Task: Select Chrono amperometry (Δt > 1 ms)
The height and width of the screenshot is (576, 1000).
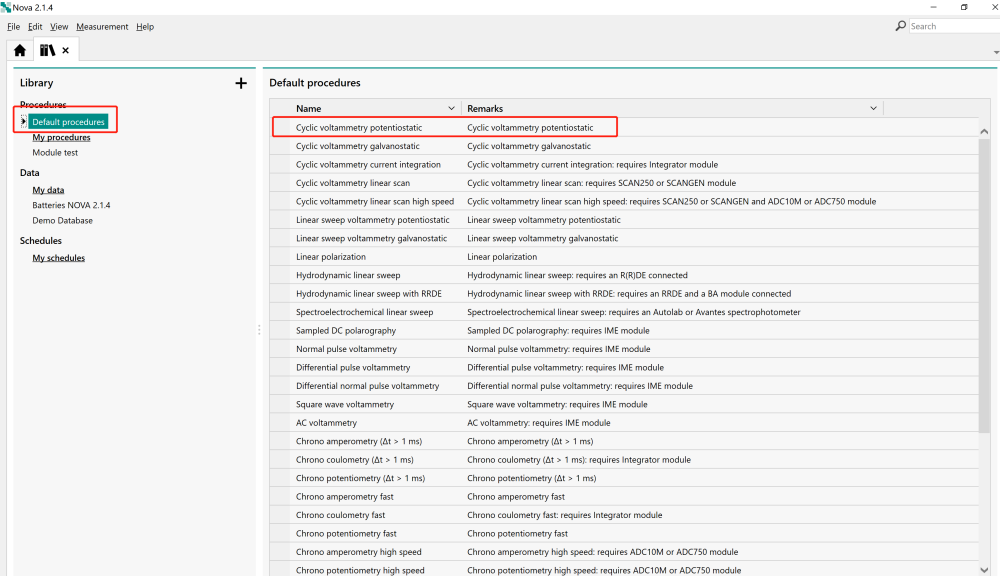Action: pyautogui.click(x=359, y=442)
